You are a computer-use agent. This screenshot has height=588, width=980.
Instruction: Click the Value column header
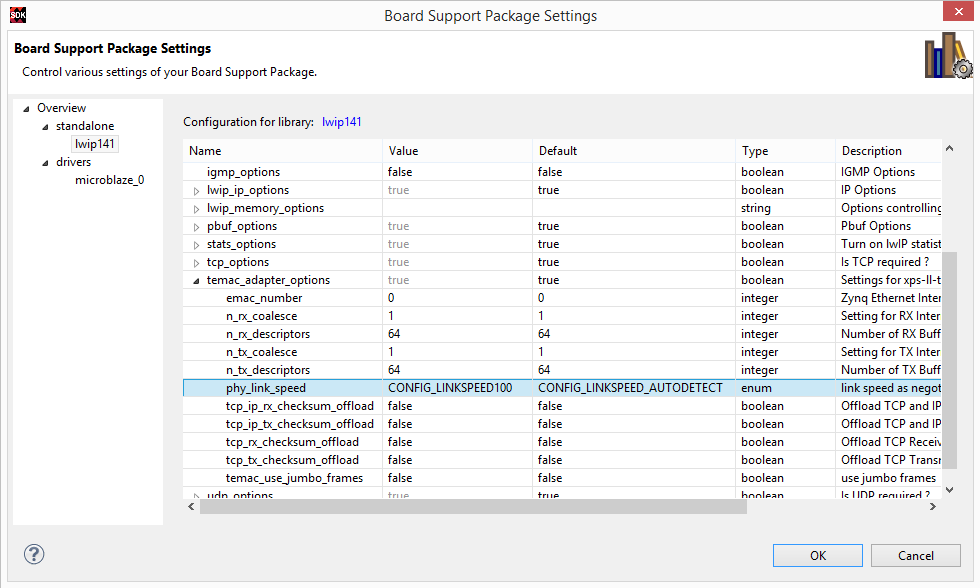(457, 151)
